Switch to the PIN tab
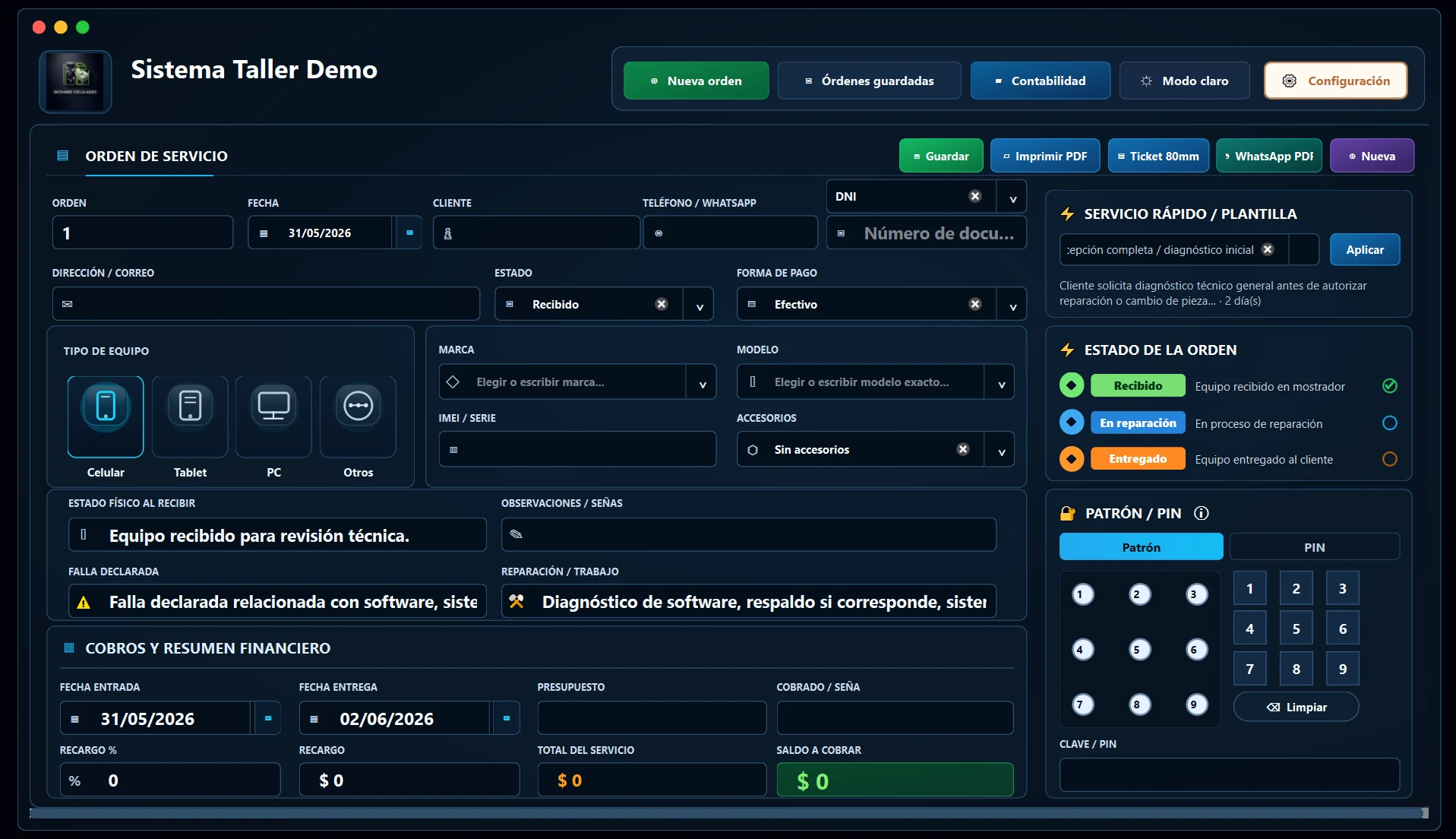The height and width of the screenshot is (839, 1456). coord(1314,547)
